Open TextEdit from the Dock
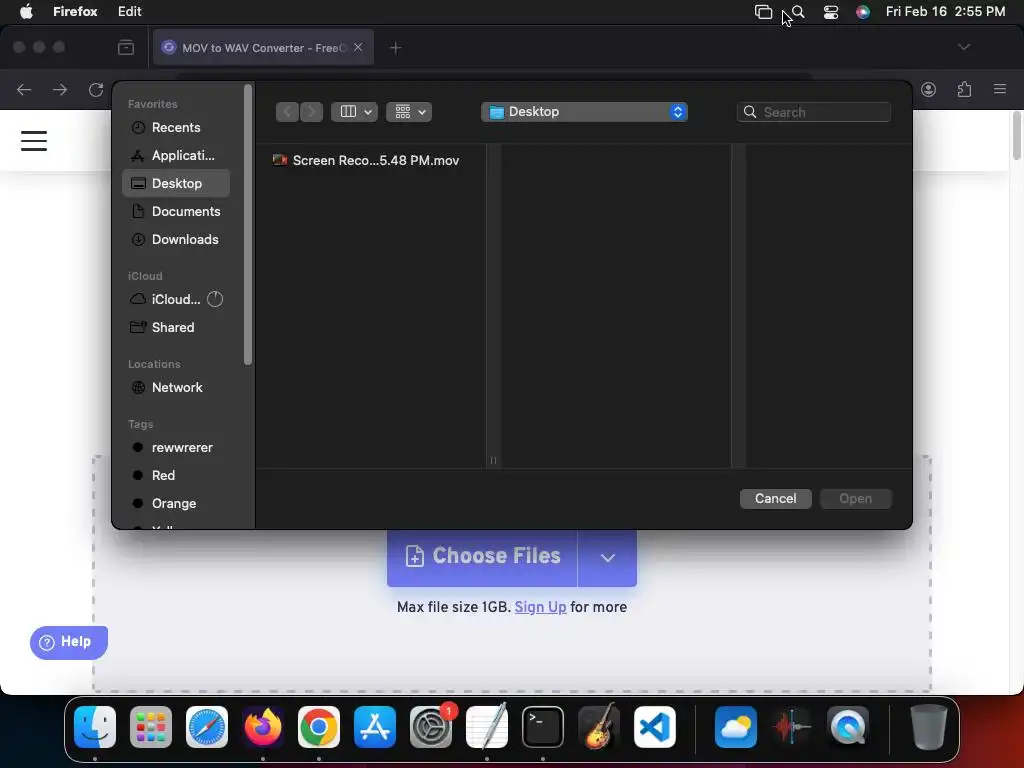 pos(487,727)
